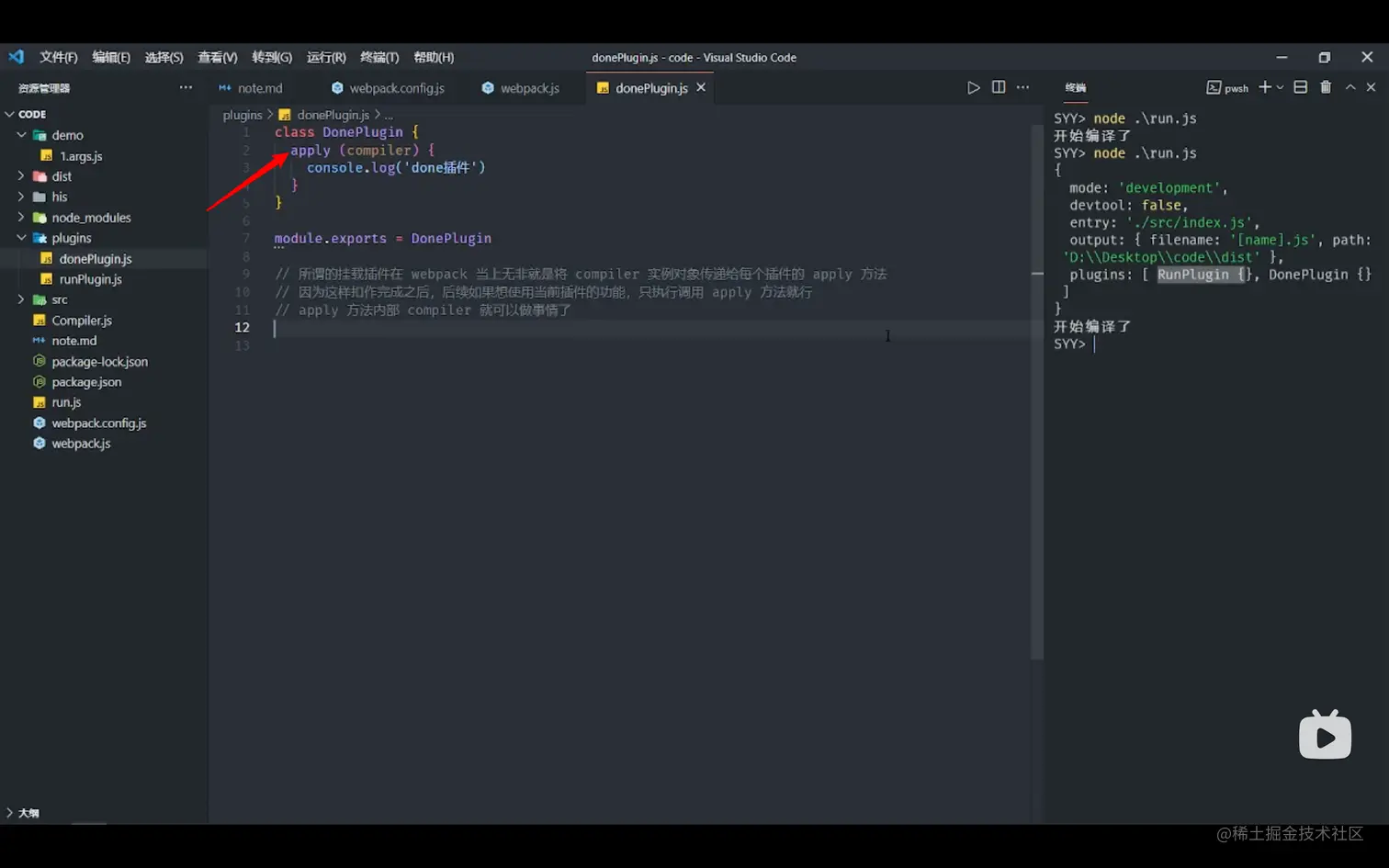1389x868 pixels.
Task: Split the editor to the right
Action: 999,87
